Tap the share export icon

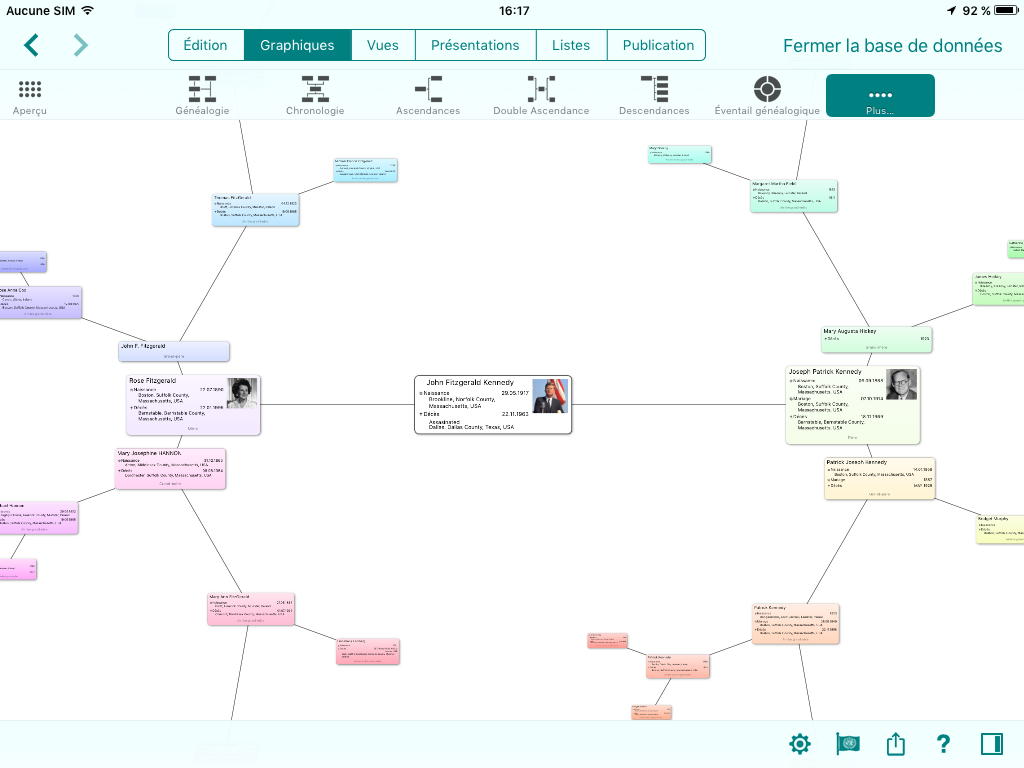tap(895, 743)
